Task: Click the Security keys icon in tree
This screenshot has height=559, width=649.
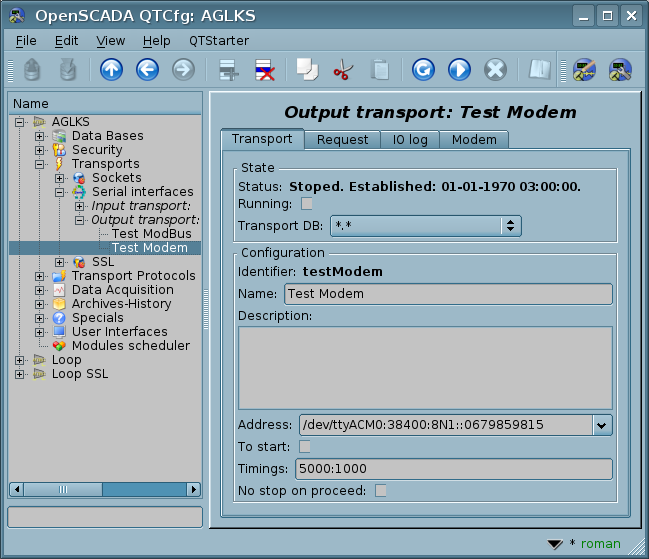Action: pos(59,150)
